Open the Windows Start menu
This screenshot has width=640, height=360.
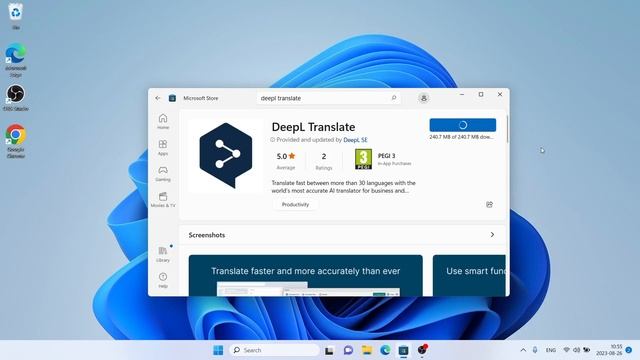tap(218, 350)
